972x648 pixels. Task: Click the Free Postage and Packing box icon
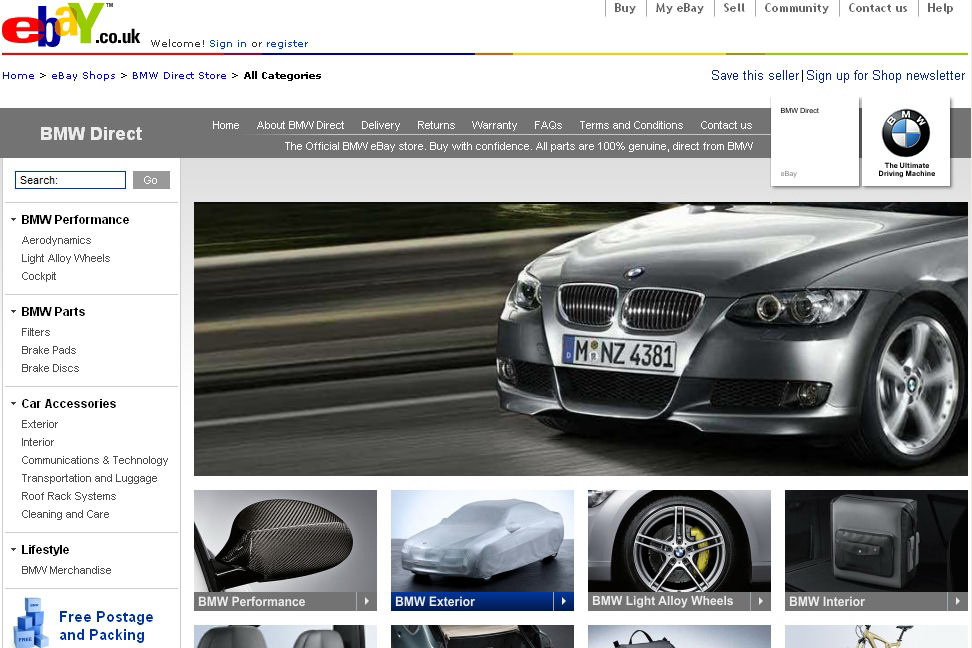[x=29, y=622]
